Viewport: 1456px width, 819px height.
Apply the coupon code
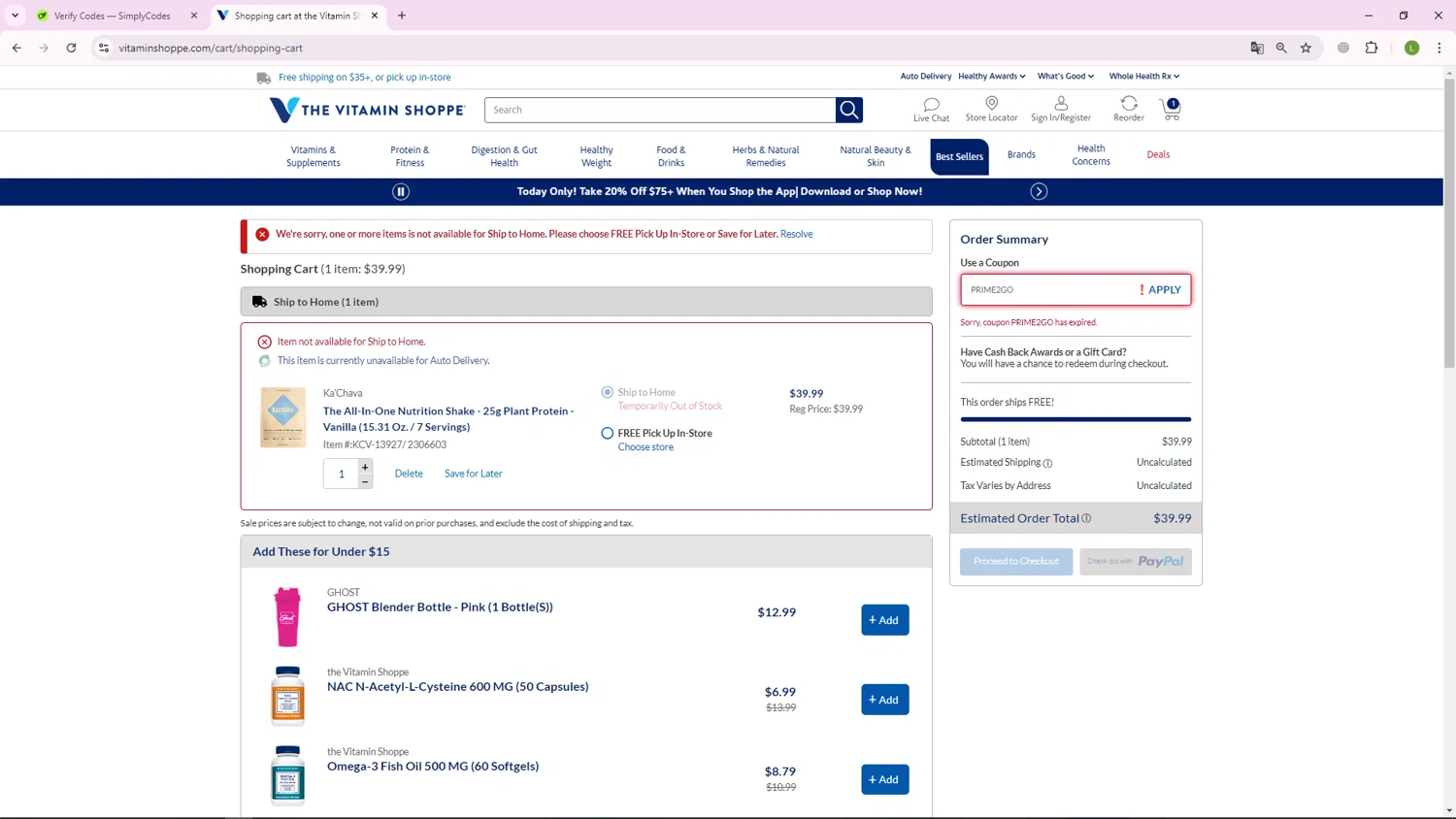tap(1164, 290)
